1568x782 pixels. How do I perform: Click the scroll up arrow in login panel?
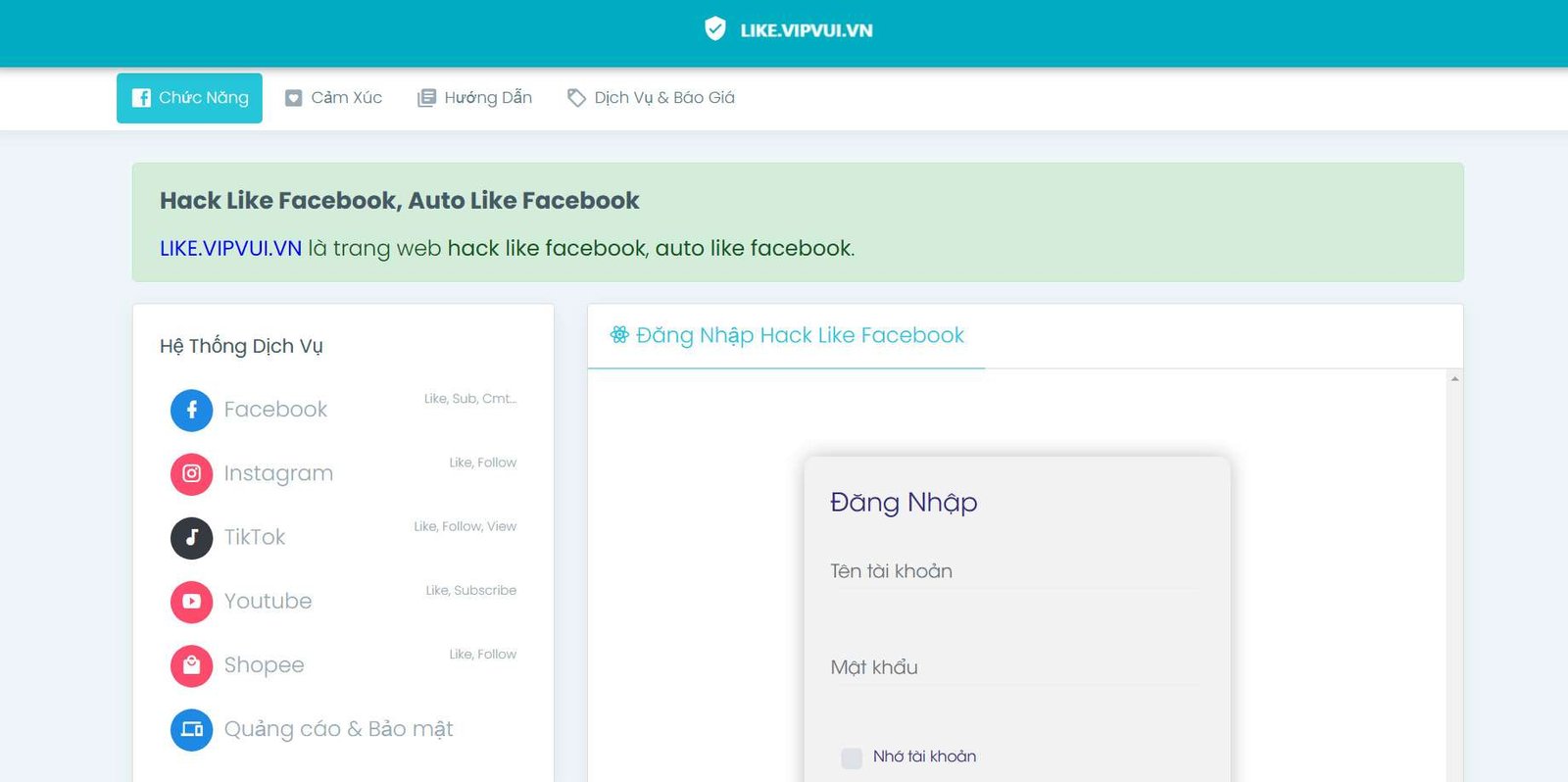1454,379
